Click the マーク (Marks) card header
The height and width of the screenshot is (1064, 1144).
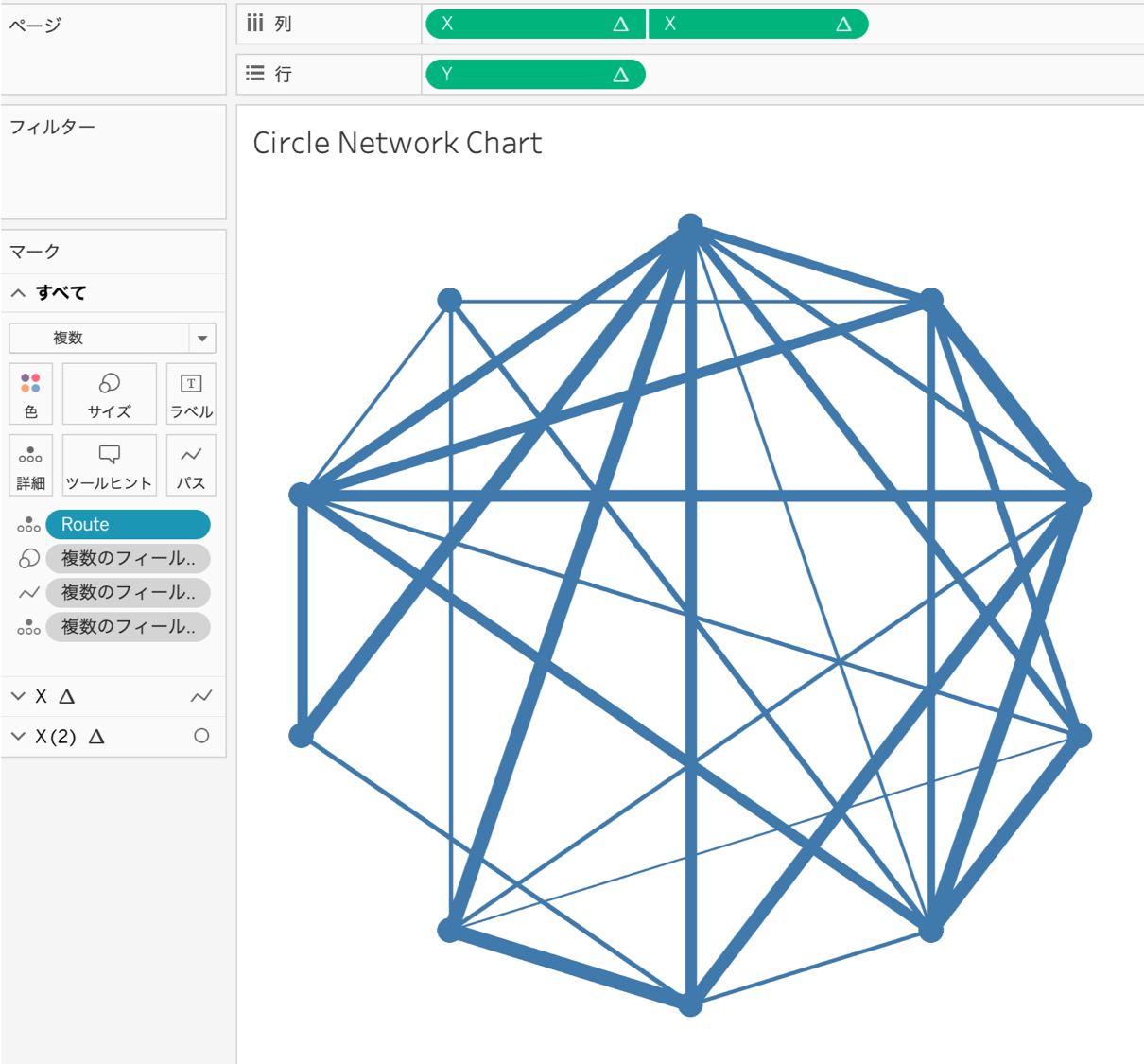pyautogui.click(x=35, y=252)
